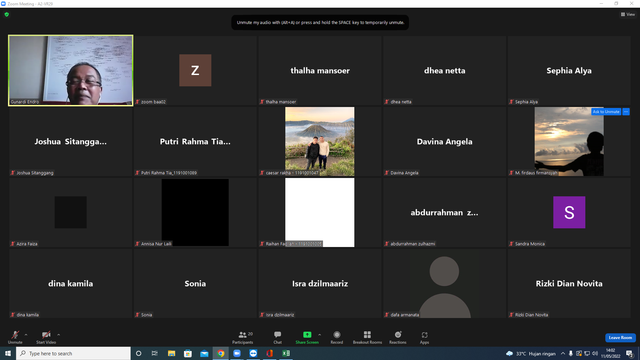Open Reactions menu
The height and width of the screenshot is (360, 640).
pos(398,337)
